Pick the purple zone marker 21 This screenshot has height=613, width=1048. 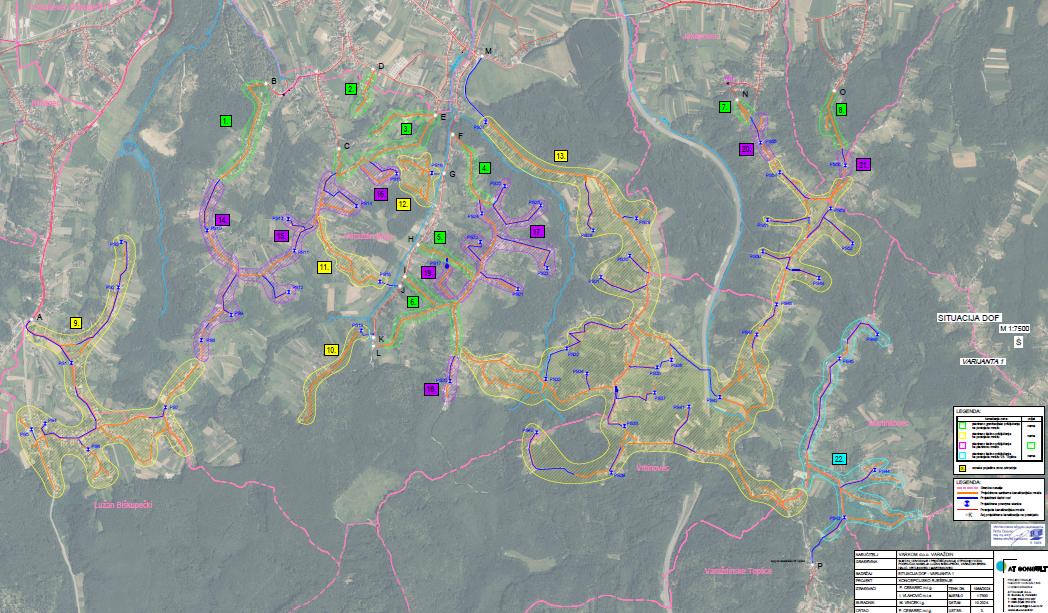[864, 164]
